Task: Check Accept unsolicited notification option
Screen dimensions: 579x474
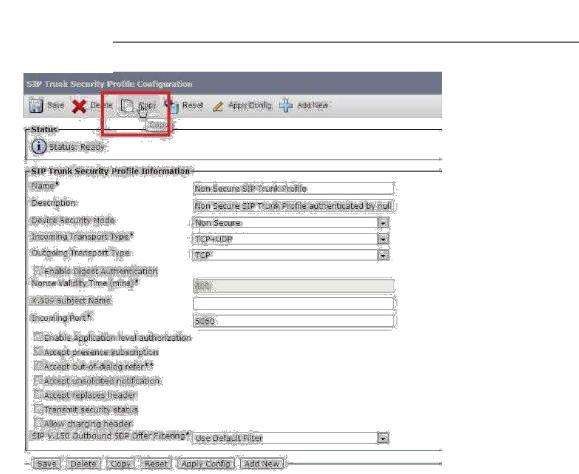Action: click(38, 380)
